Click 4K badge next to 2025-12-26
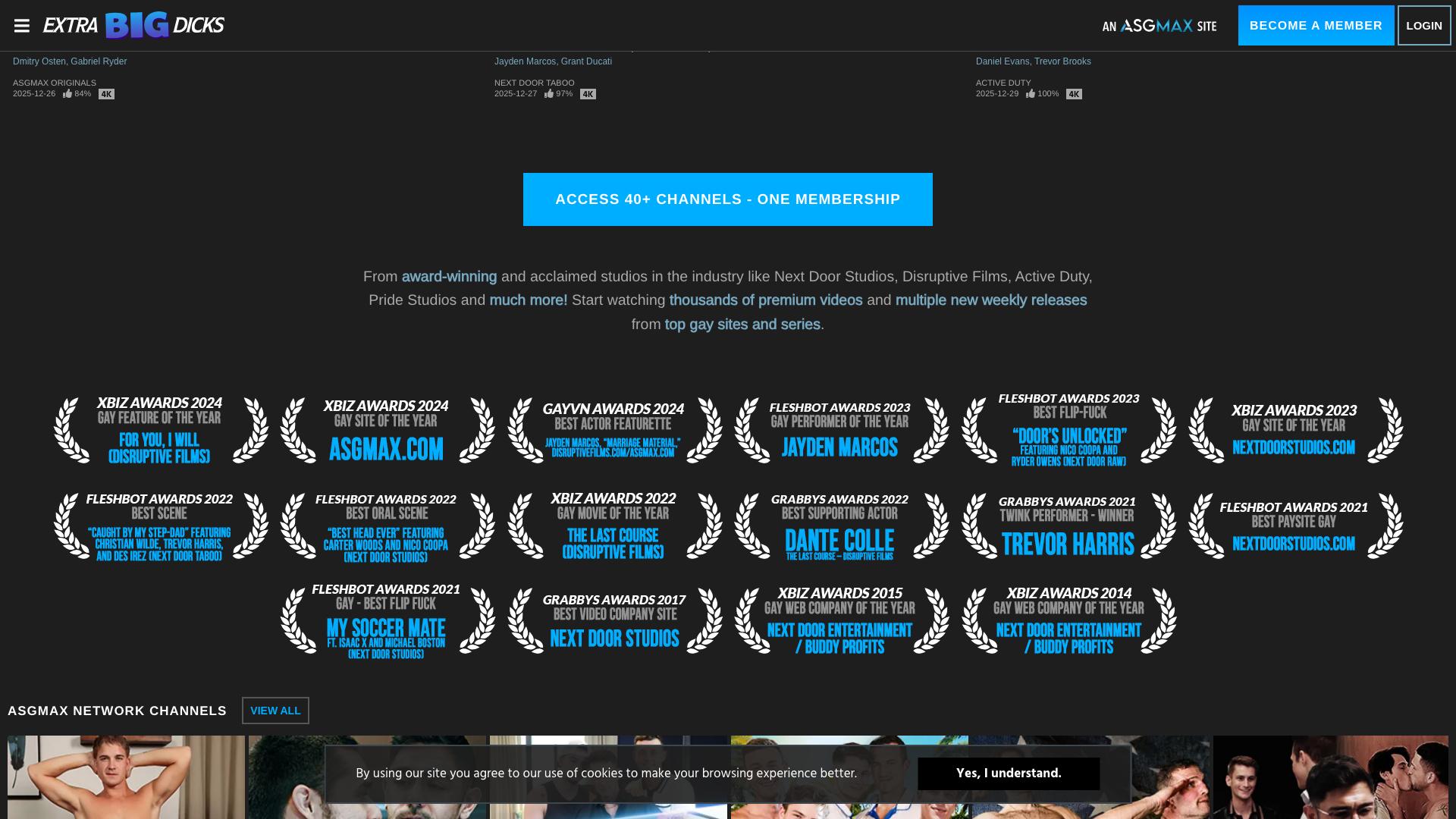Screen dimensions: 1456x819 (106, 94)
